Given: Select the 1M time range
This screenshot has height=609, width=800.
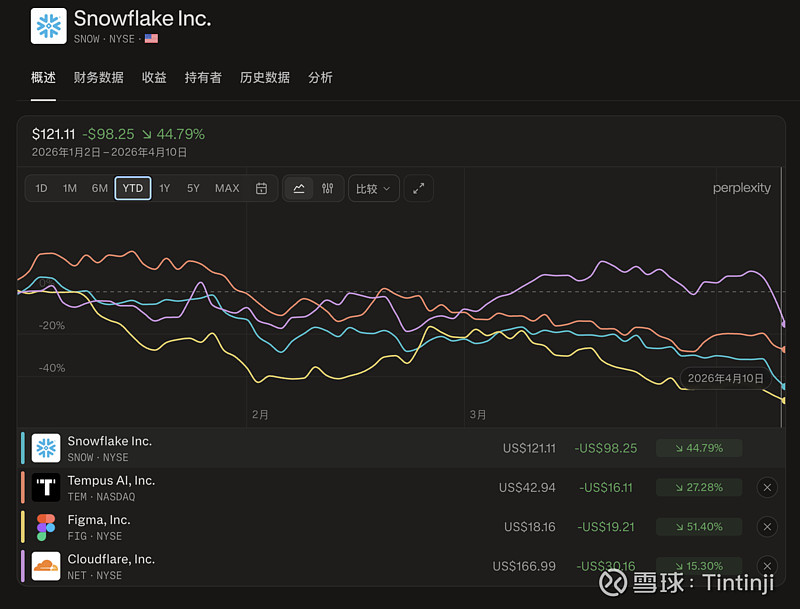Looking at the screenshot, I should click(x=70, y=188).
